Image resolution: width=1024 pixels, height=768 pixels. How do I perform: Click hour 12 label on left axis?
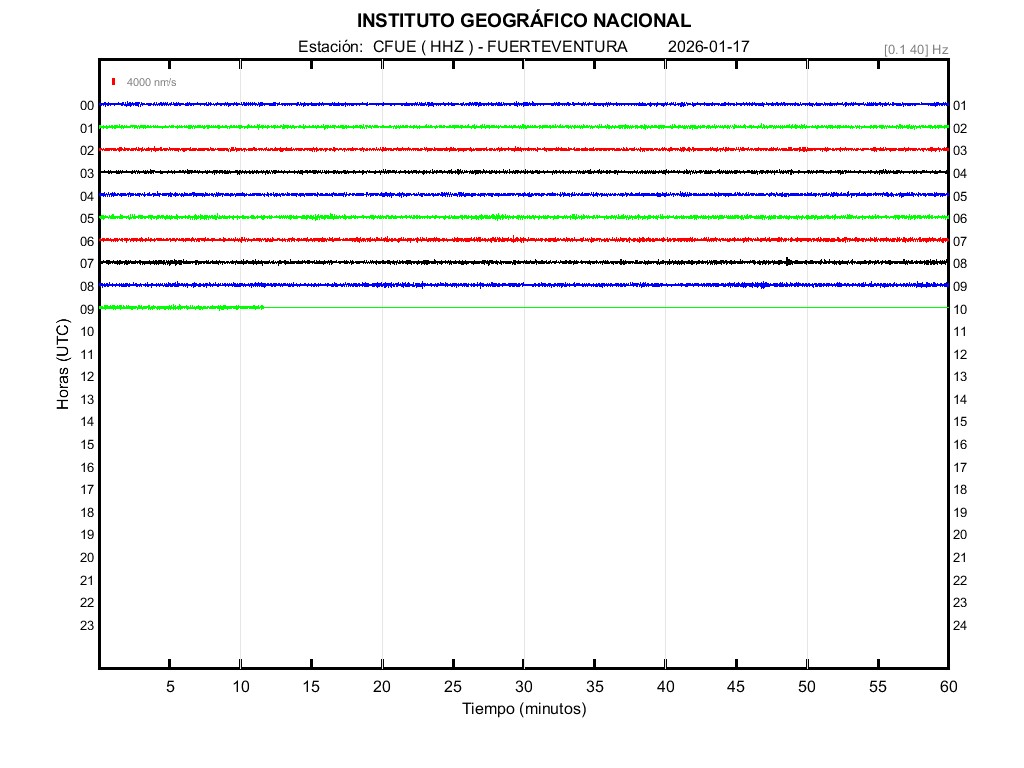tap(87, 377)
